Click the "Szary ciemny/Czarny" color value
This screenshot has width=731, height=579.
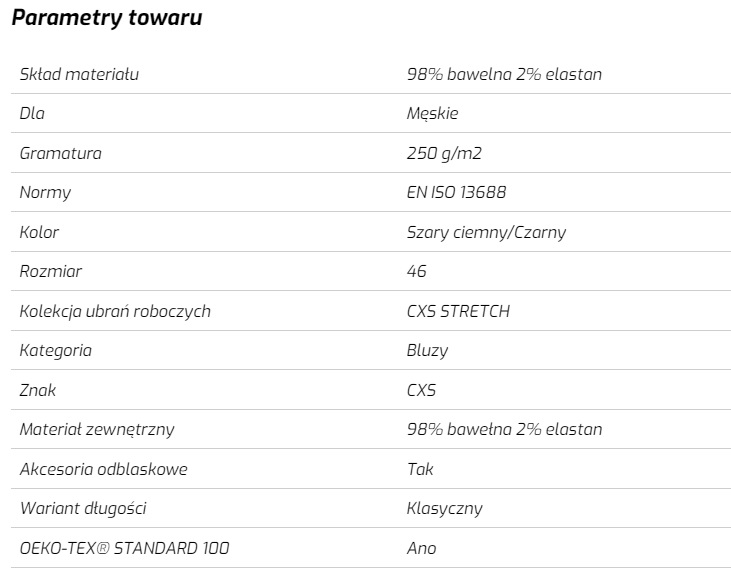(486, 232)
